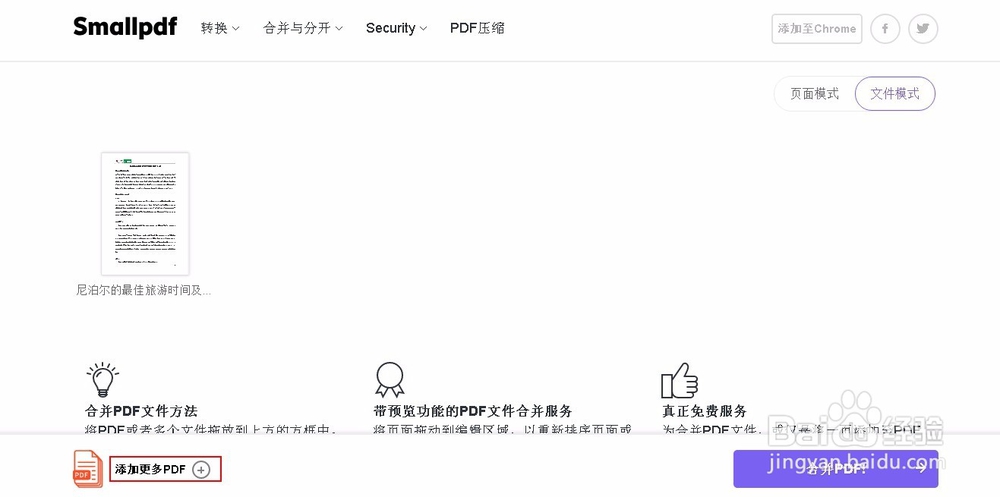
Task: Click the award ribbon icon
Action: [x=390, y=380]
